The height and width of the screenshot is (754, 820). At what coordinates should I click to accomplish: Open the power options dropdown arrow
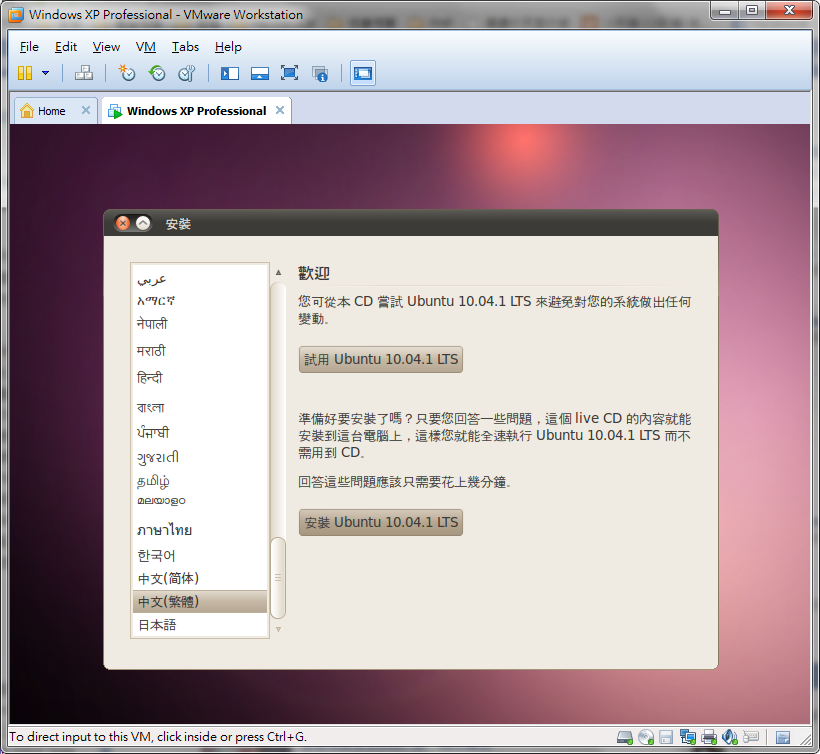45,73
